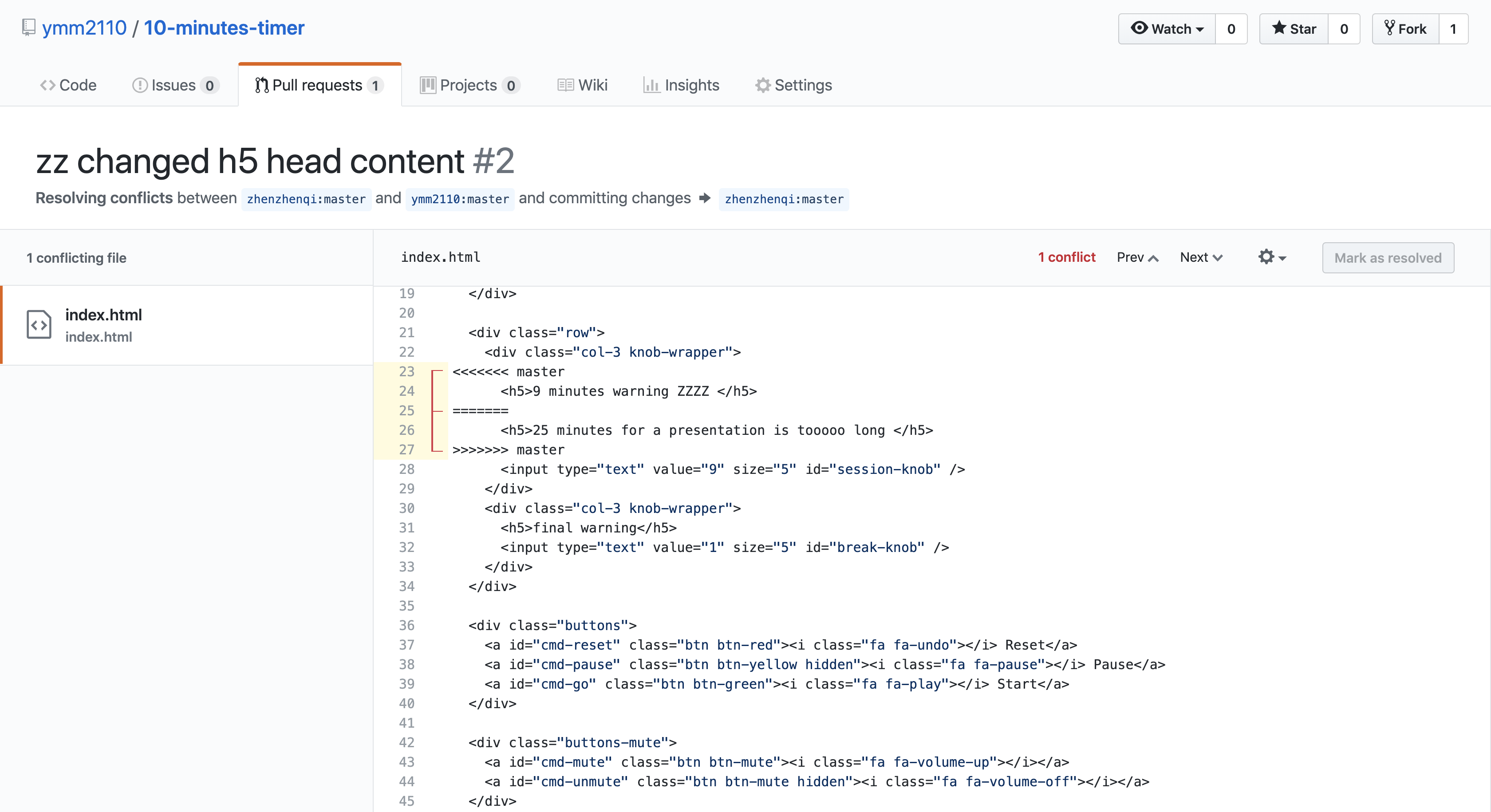Click the star count number

[x=1343, y=29]
